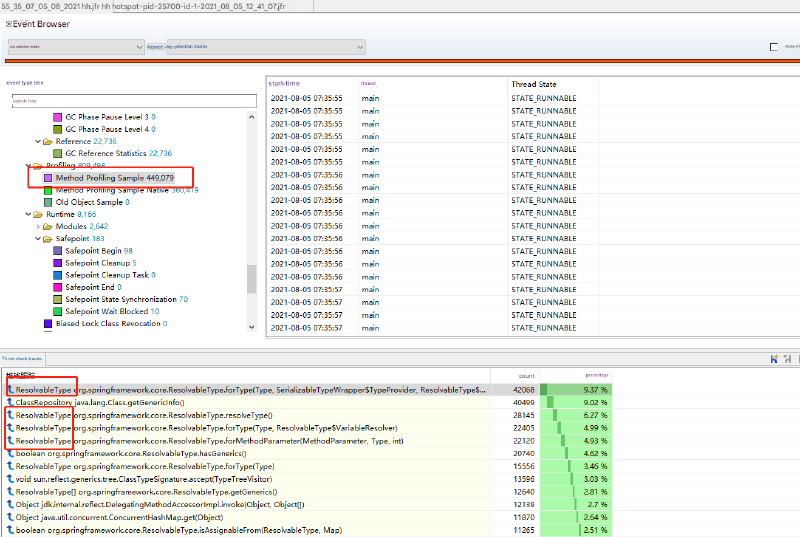
Task: Expand the Modules folder node
Action: click(x=37, y=227)
